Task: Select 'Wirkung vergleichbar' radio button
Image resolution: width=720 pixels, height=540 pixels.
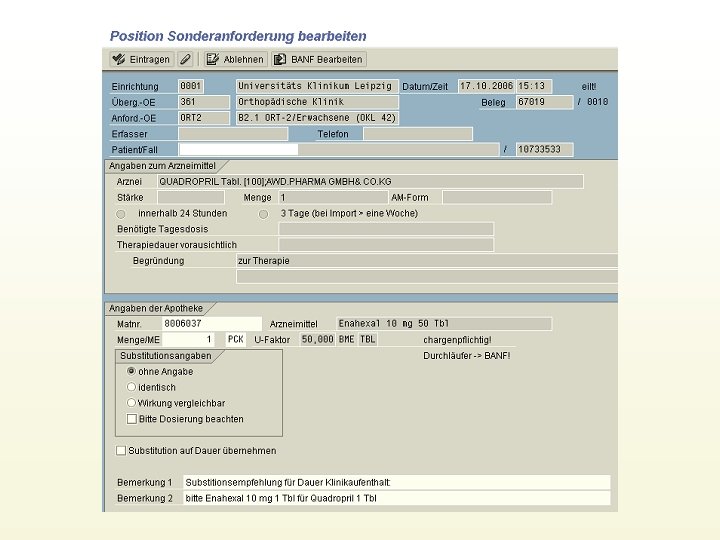Action: click(x=131, y=403)
